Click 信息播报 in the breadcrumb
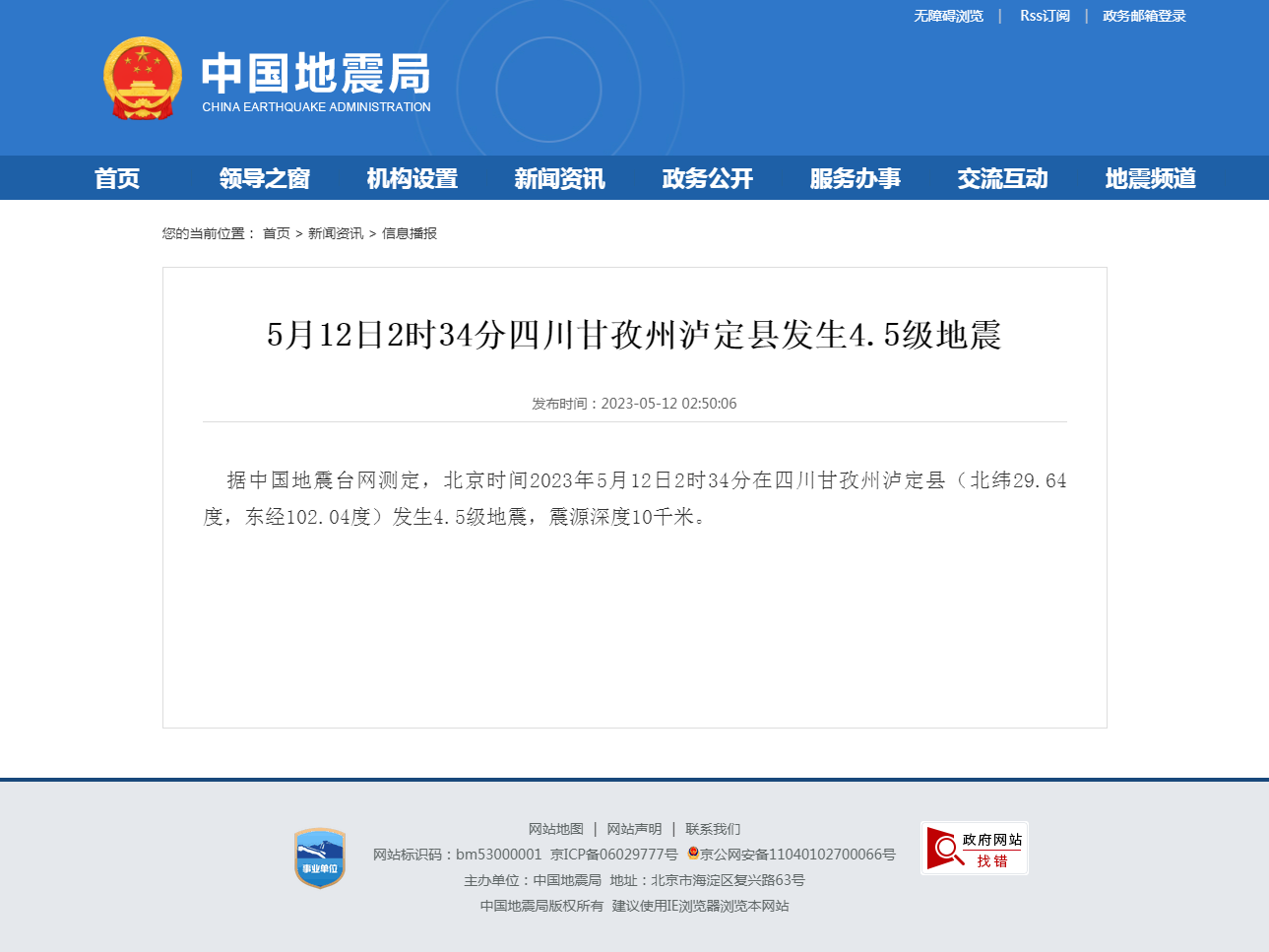 click(410, 233)
